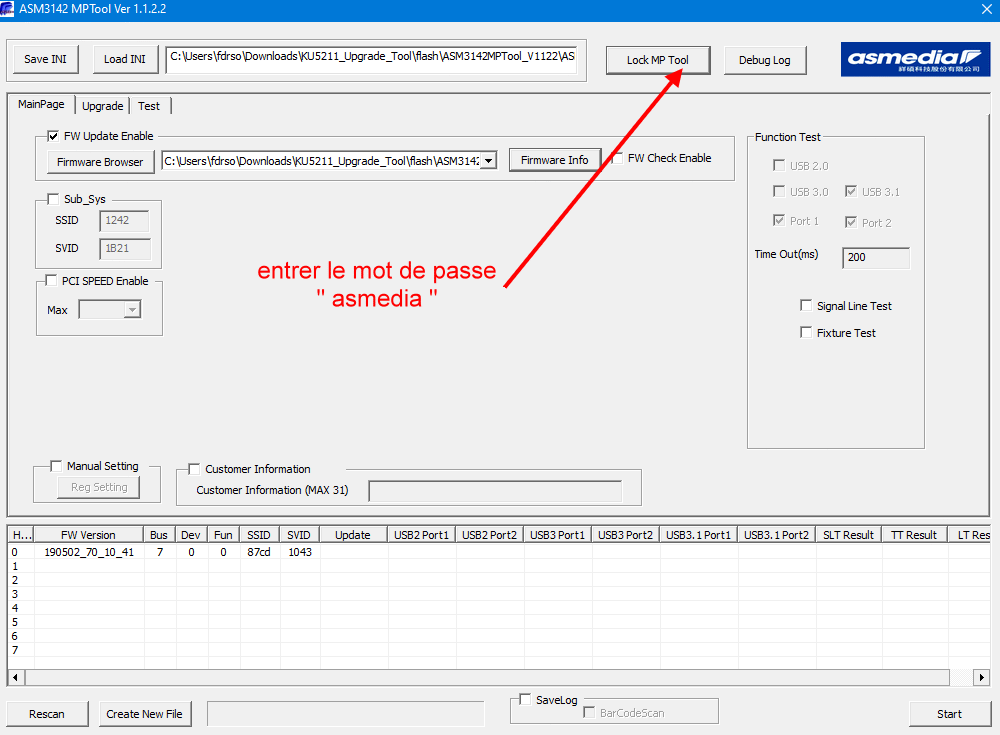The width and height of the screenshot is (1000, 735).
Task: Click the Rescan button
Action: [47, 714]
